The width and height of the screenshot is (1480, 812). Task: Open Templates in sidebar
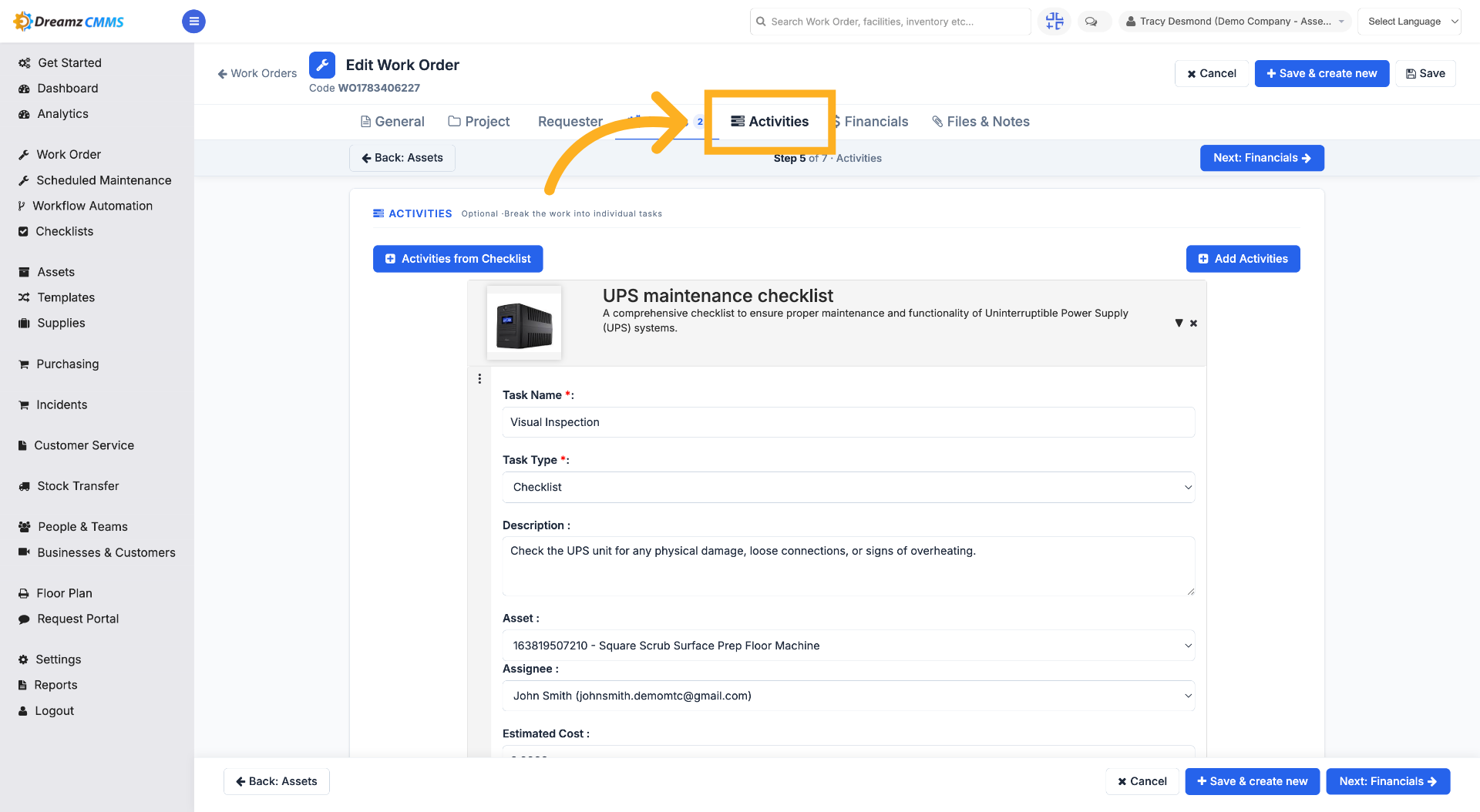point(57,297)
